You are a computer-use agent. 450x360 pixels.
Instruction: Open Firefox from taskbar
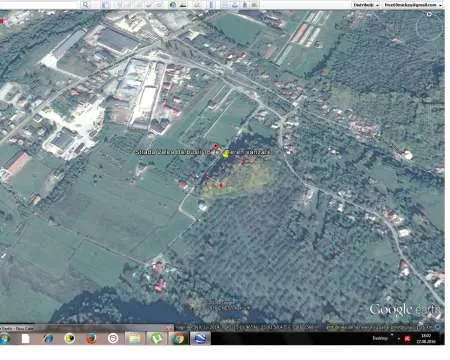tap(91, 339)
